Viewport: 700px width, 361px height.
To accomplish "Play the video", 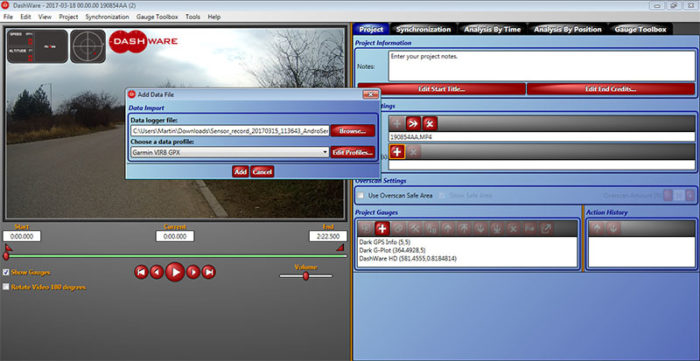I will pos(175,272).
